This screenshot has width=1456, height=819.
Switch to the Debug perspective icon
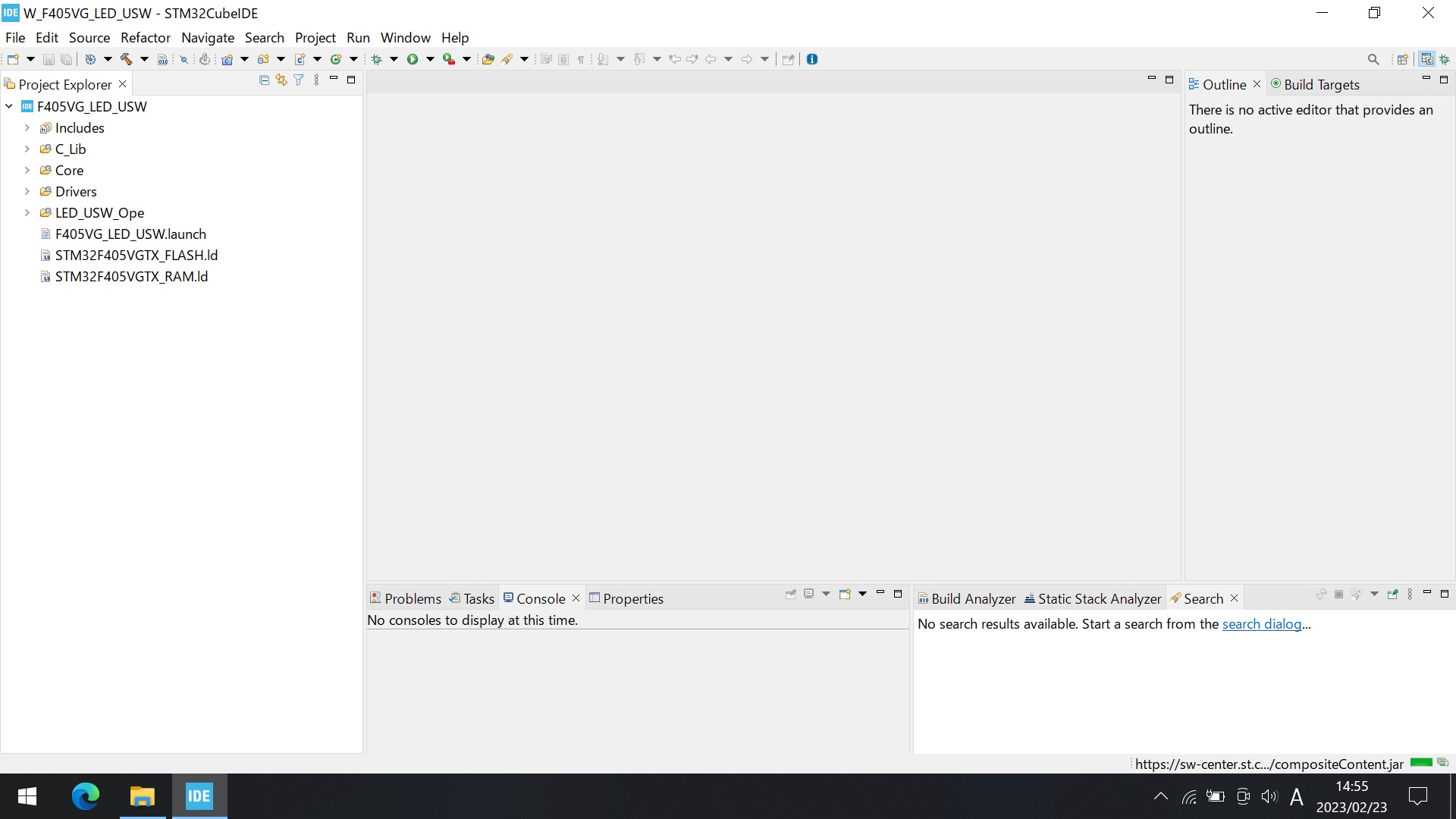1445,59
